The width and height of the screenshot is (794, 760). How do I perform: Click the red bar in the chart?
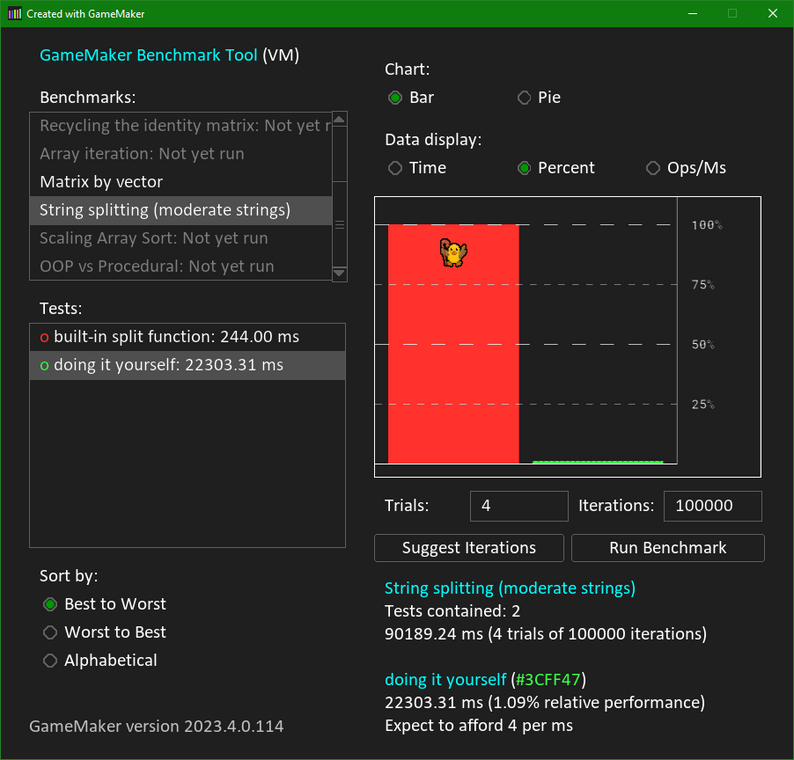tap(453, 343)
